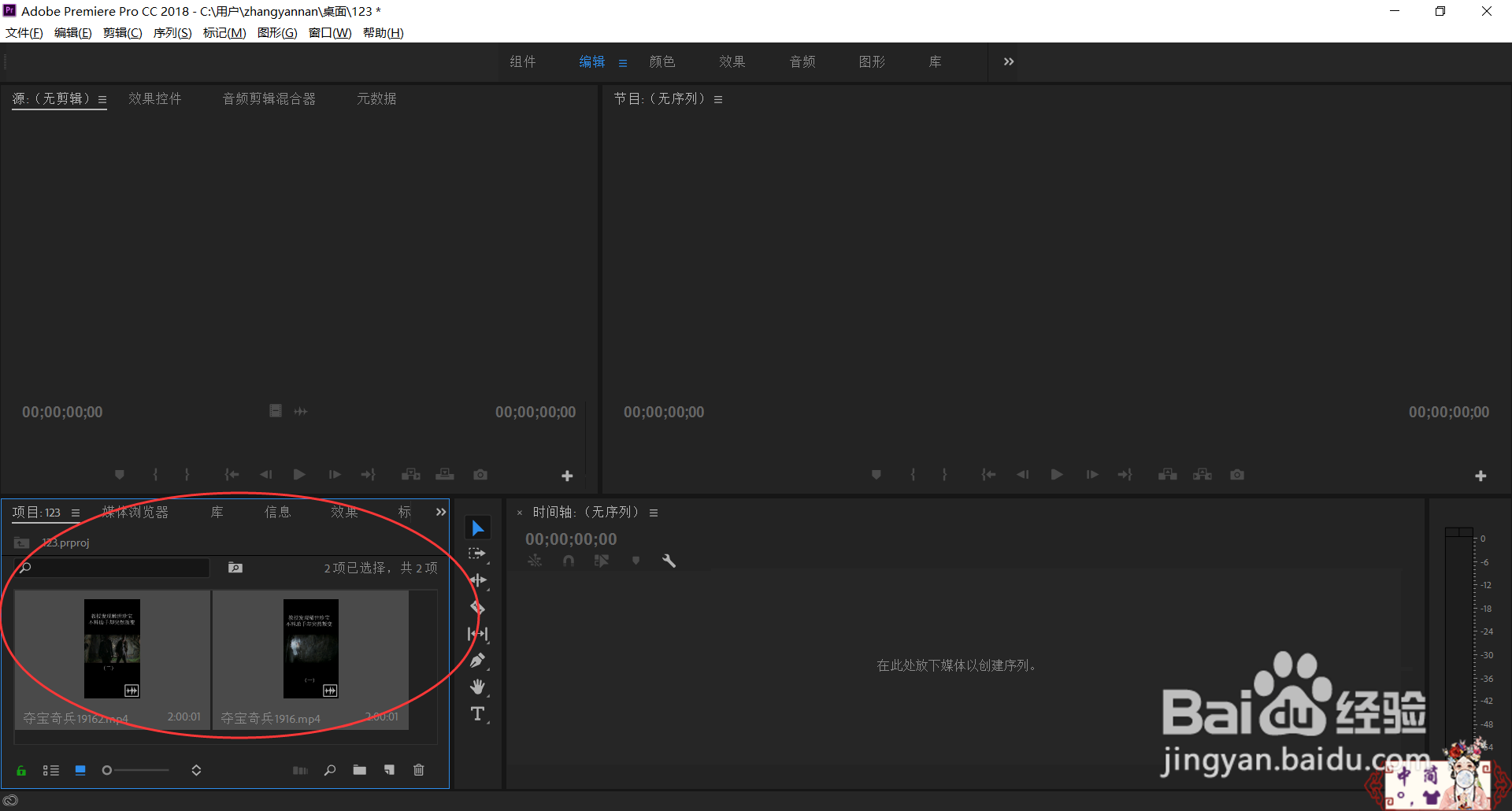Click the Automate to Sequence icon

(x=300, y=770)
